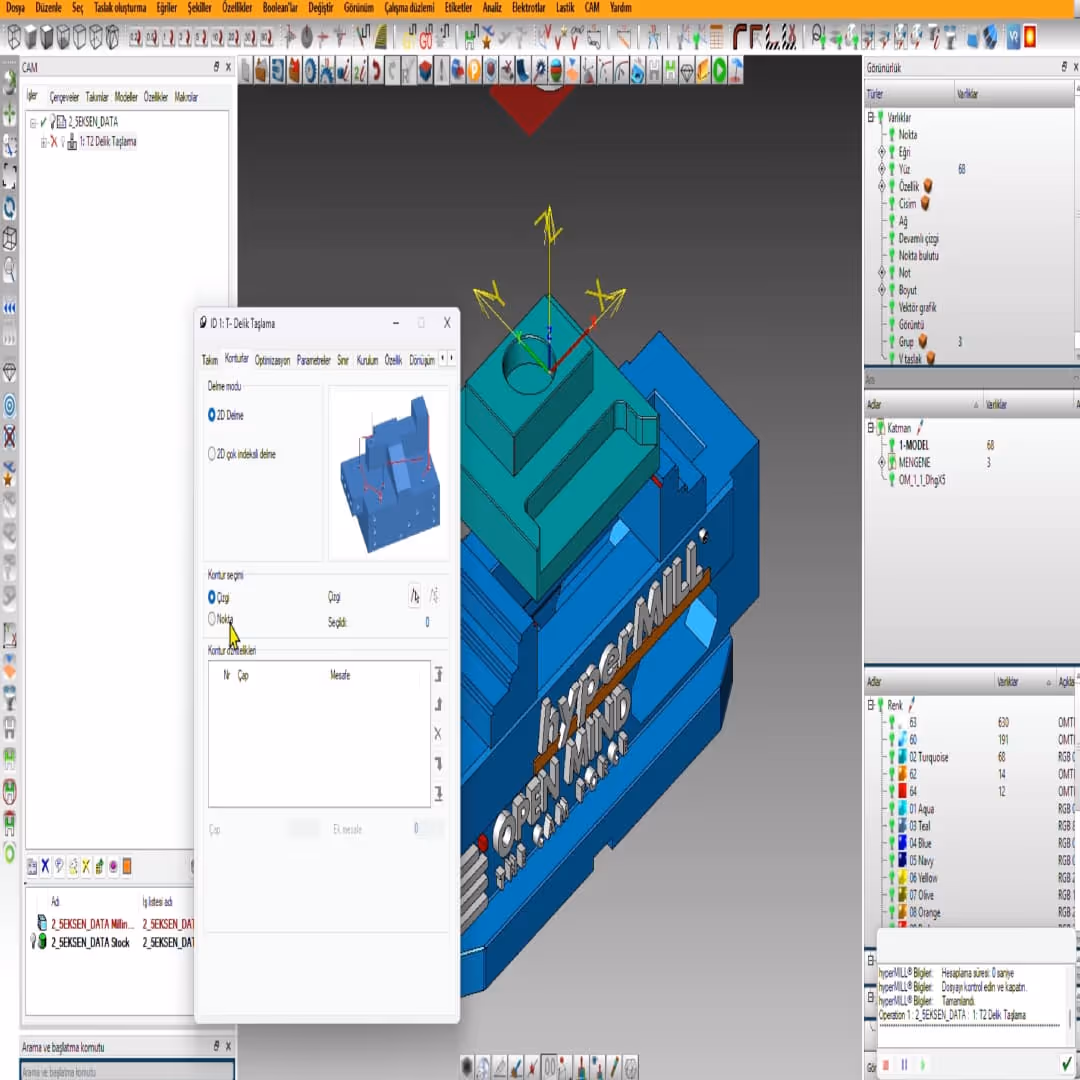Click the diamond icon in hyperMILL toolbar

coord(687,71)
